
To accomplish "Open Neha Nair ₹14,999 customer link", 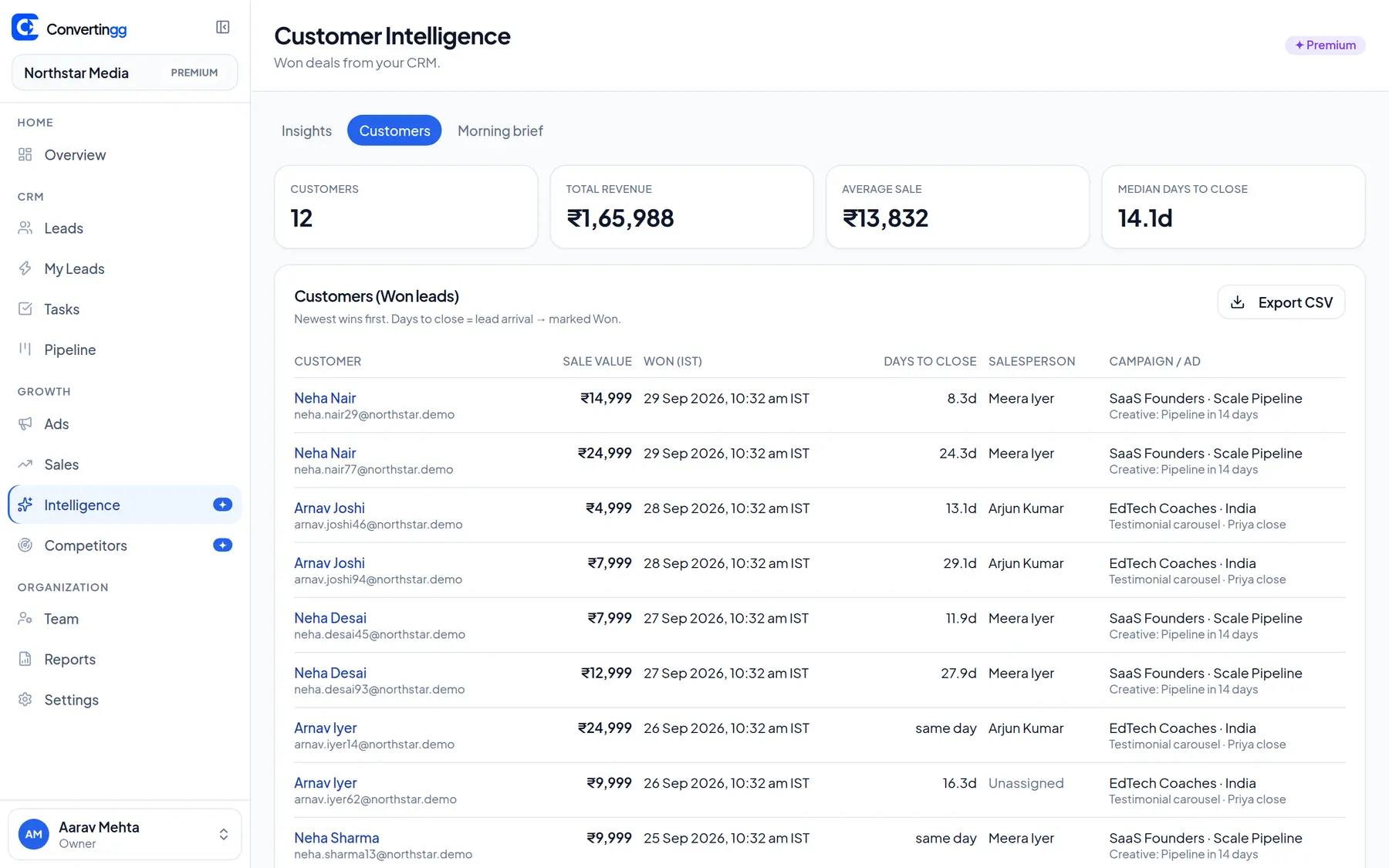I will tap(325, 398).
